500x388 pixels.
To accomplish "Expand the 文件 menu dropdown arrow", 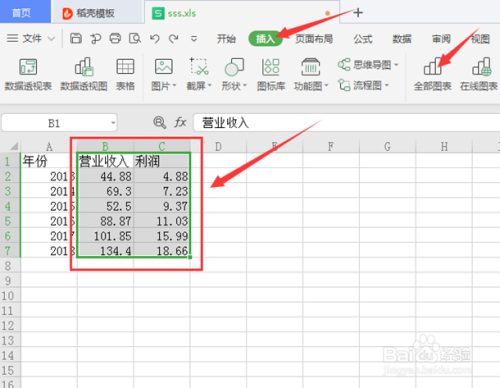I will click(51, 39).
